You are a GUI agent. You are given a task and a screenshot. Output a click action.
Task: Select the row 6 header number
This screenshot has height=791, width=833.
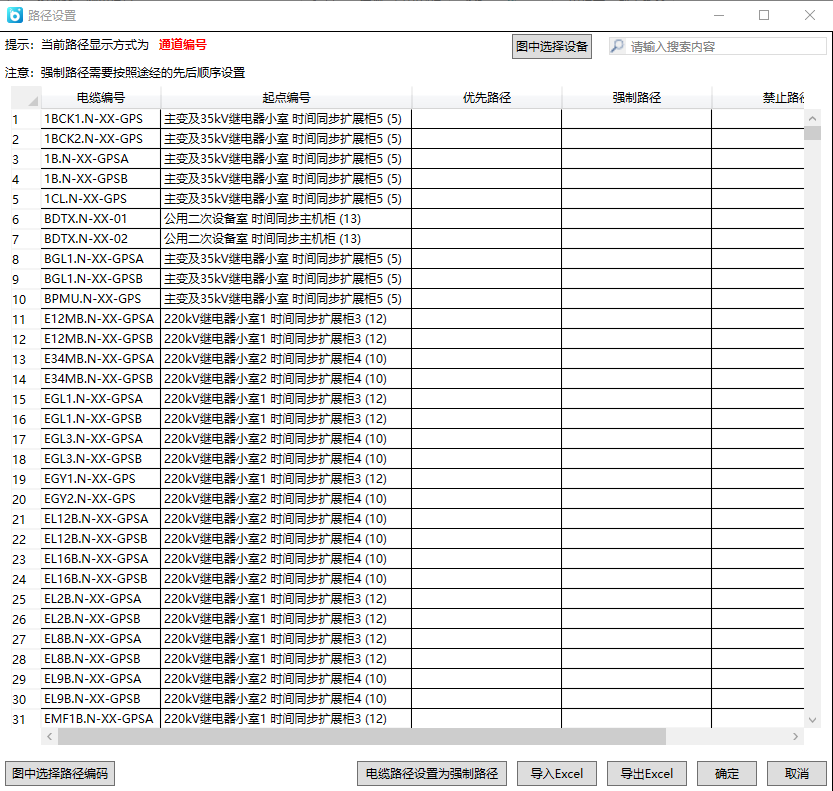(x=17, y=219)
